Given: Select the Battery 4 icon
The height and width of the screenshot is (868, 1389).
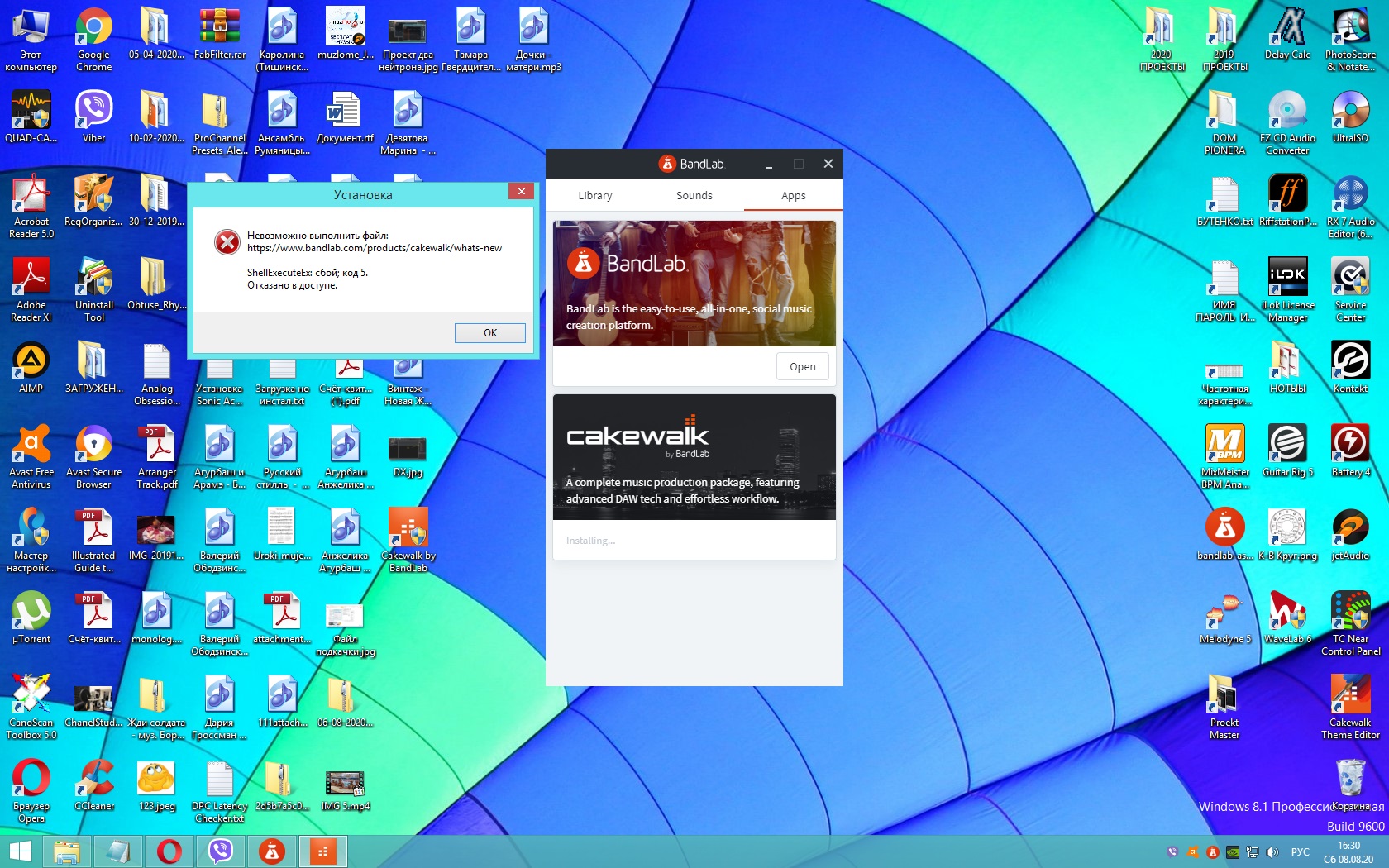Looking at the screenshot, I should (x=1351, y=451).
